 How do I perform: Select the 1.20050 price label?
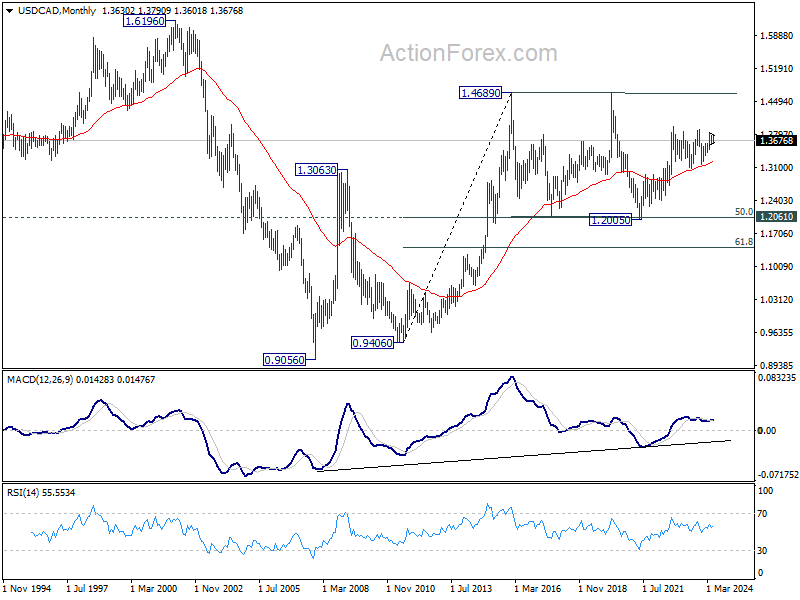tap(610, 220)
